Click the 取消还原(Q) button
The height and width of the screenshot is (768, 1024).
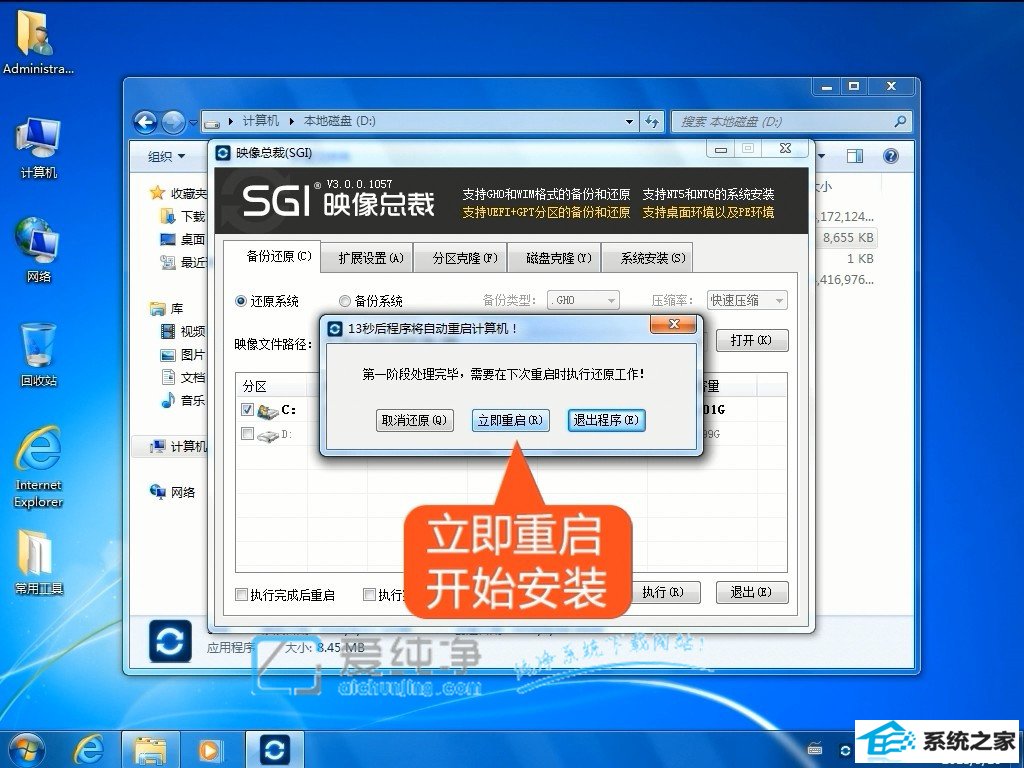click(x=414, y=421)
